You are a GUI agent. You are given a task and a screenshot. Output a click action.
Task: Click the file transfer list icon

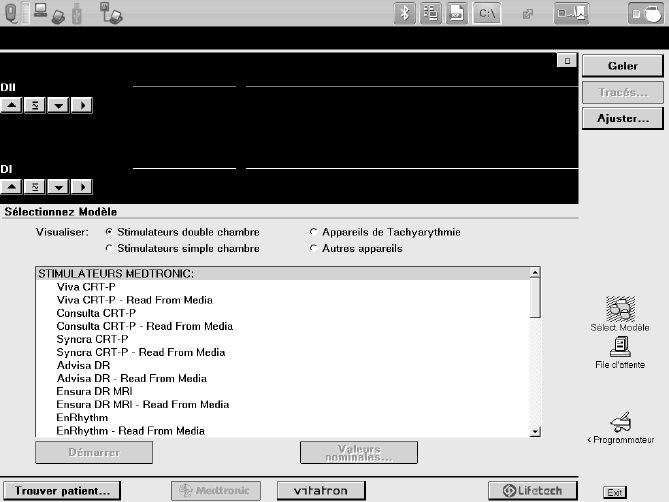point(430,13)
